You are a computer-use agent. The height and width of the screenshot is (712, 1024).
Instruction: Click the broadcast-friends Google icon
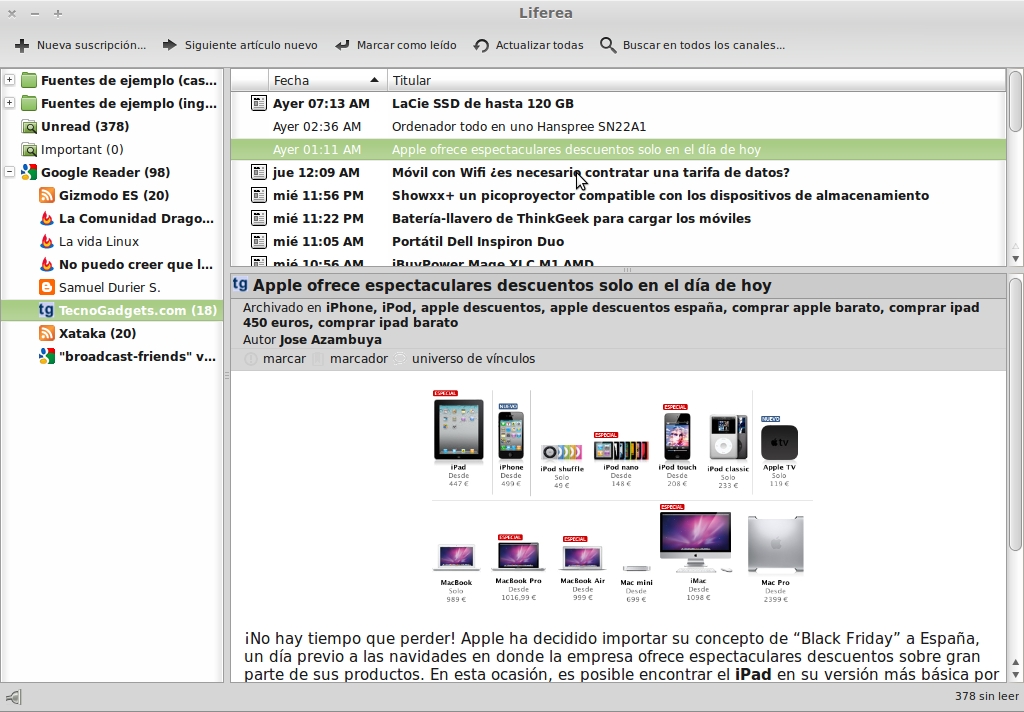tap(46, 356)
